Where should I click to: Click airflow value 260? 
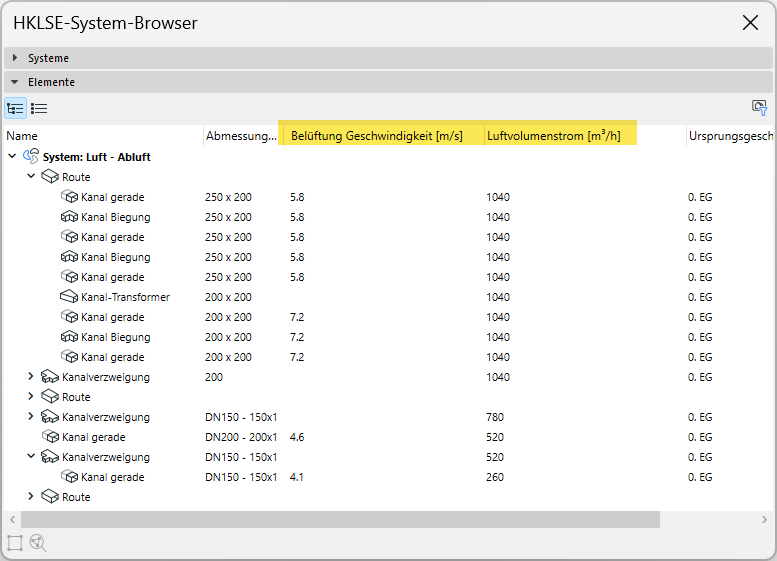(x=495, y=477)
